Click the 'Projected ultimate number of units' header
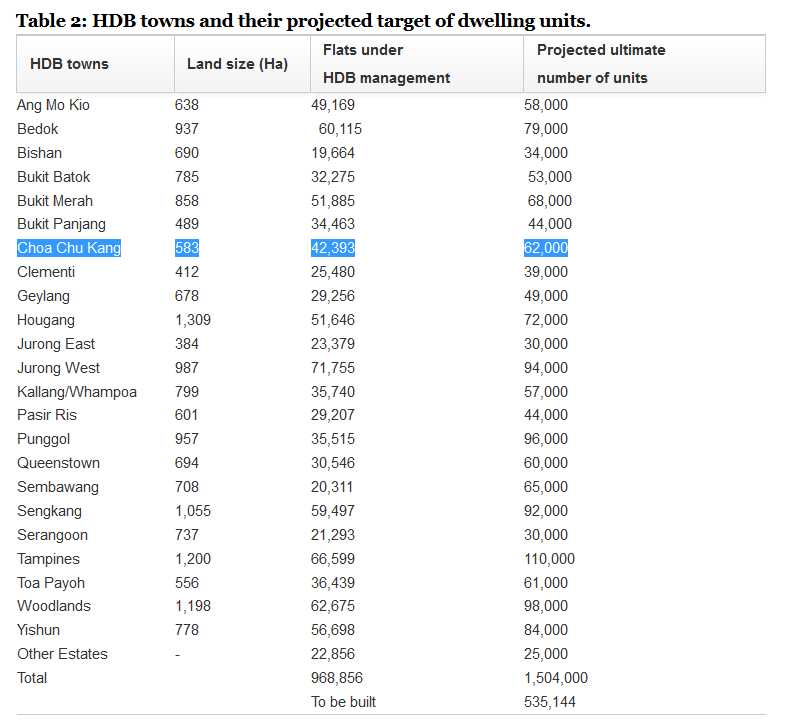The width and height of the screenshot is (795, 722). [x=601, y=64]
